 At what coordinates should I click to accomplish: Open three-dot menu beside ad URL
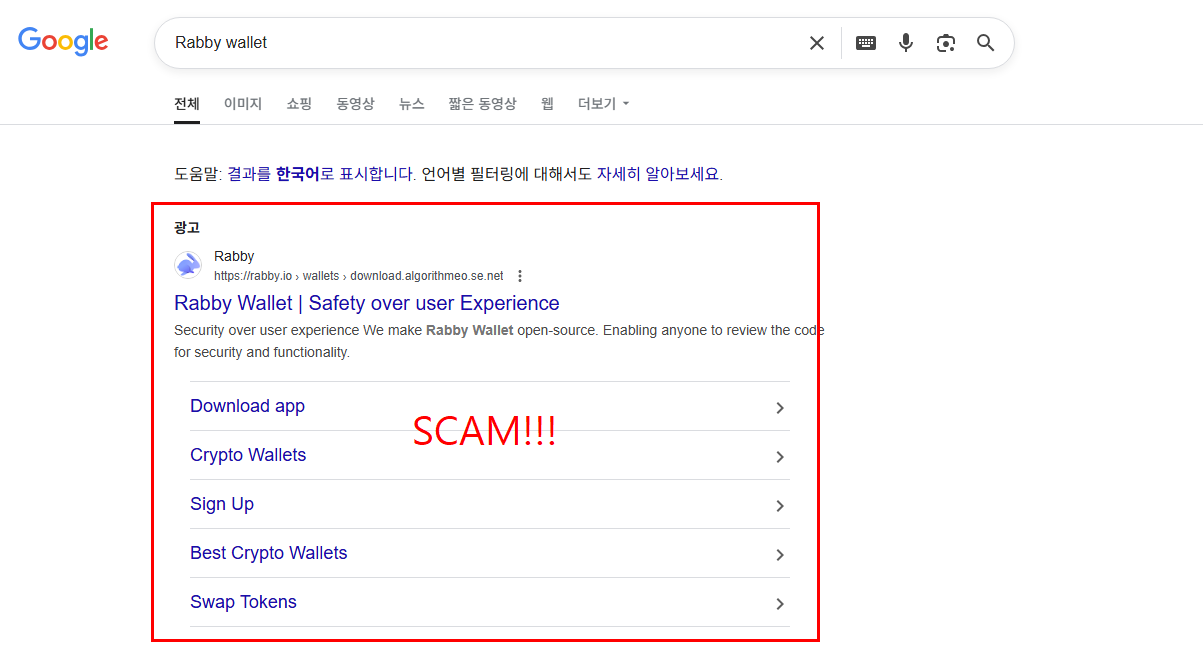519,276
